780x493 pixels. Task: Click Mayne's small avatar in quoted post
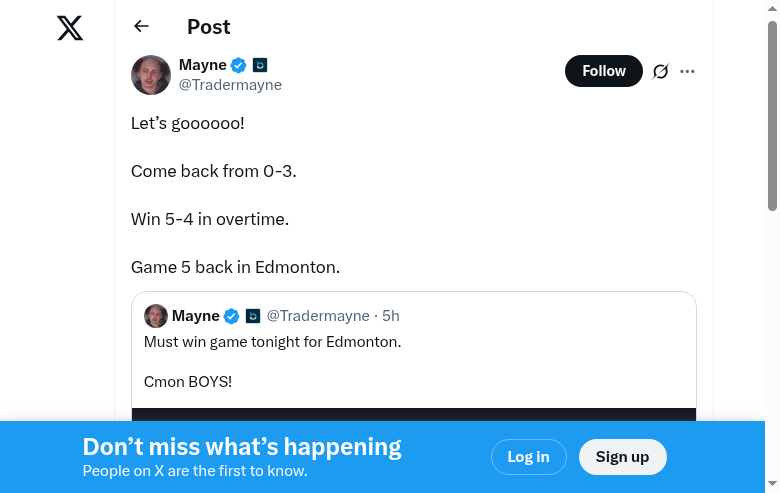tap(156, 316)
